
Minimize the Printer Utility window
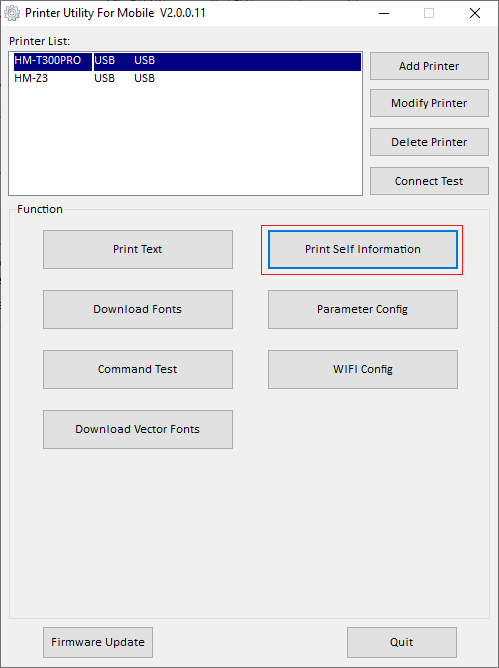[x=384, y=13]
